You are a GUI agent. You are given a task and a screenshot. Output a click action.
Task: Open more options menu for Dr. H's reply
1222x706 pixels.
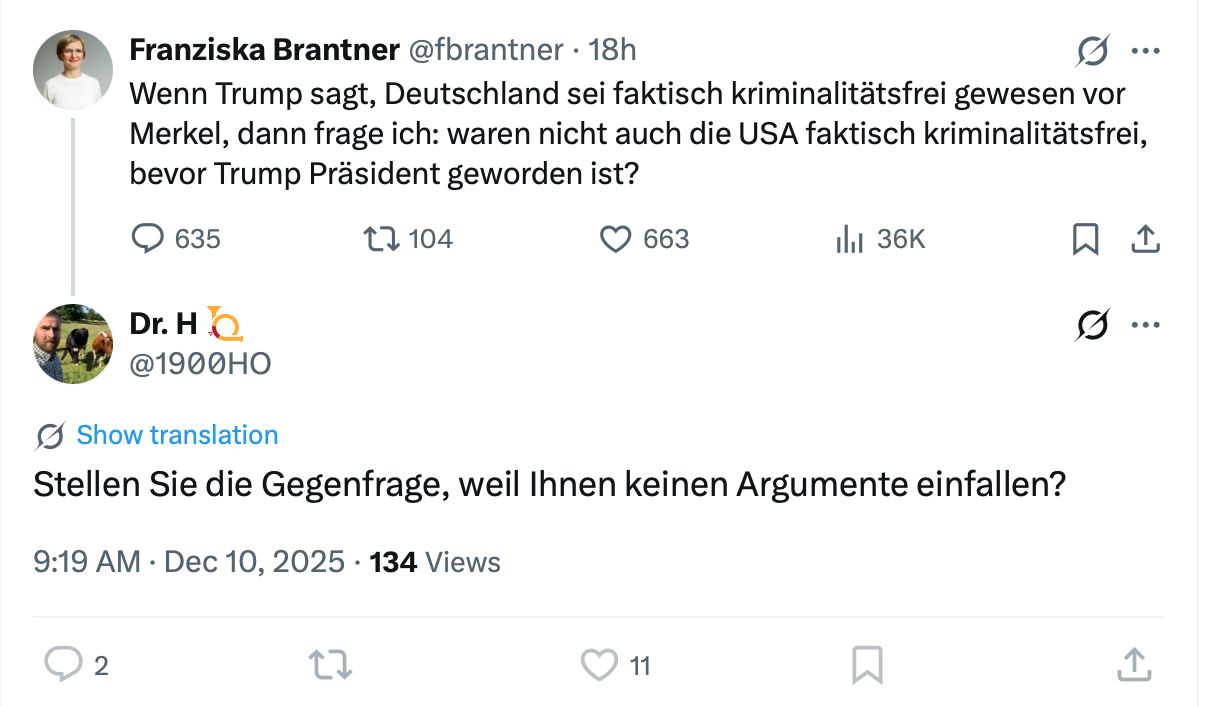point(1145,325)
